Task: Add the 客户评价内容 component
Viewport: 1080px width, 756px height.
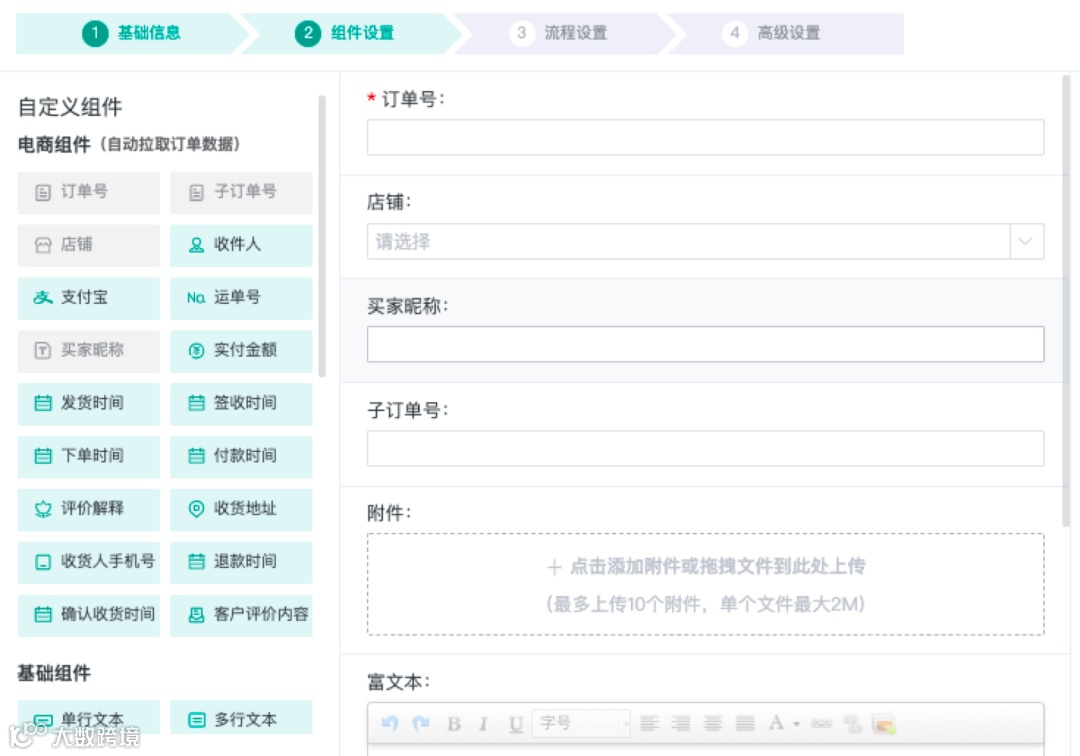Action: [x=241, y=615]
